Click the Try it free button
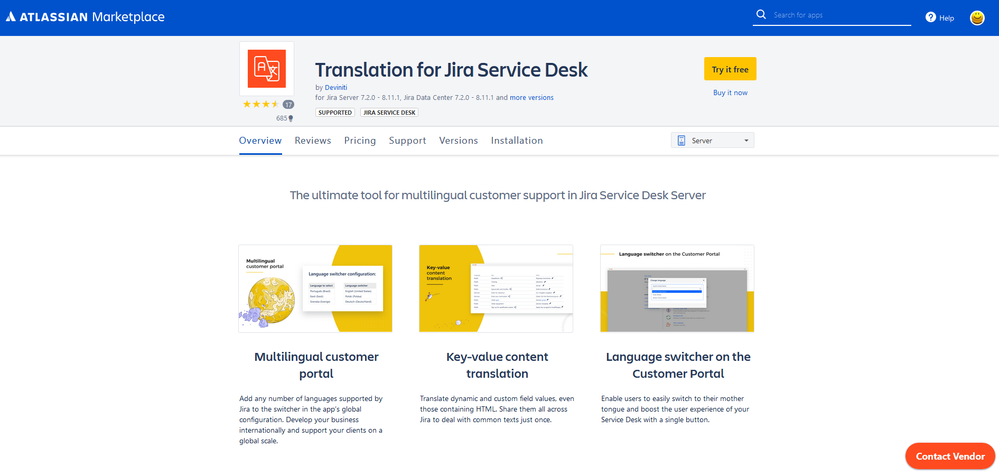This screenshot has height=475, width=999. click(730, 69)
